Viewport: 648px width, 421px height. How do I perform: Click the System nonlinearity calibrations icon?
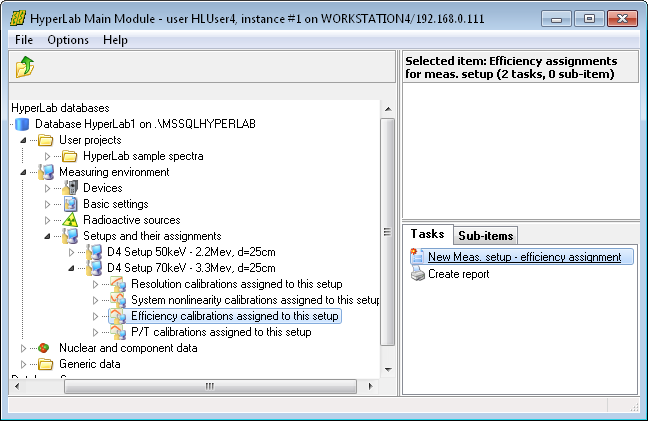point(118,300)
